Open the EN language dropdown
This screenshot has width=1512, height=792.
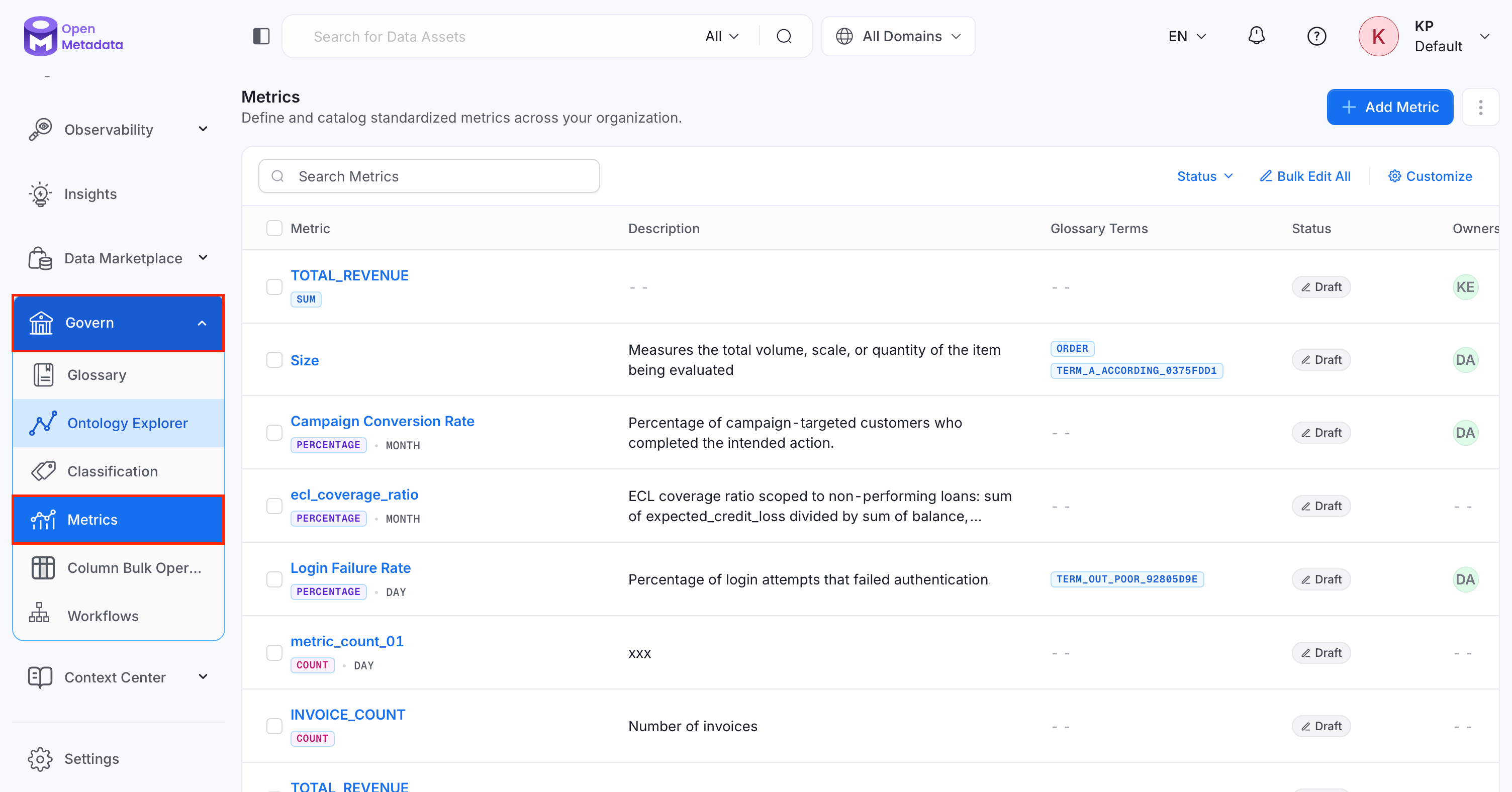tap(1187, 36)
